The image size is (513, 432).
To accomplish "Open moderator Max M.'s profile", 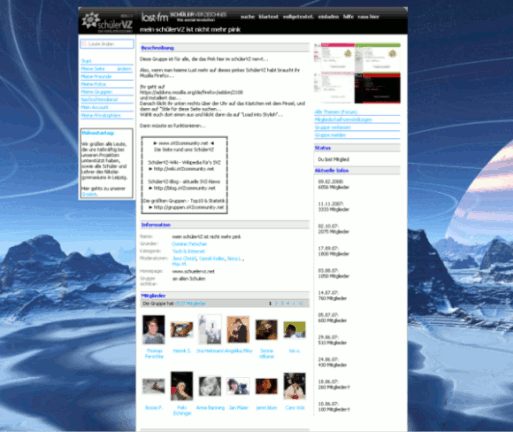I will pyautogui.click(x=179, y=264).
